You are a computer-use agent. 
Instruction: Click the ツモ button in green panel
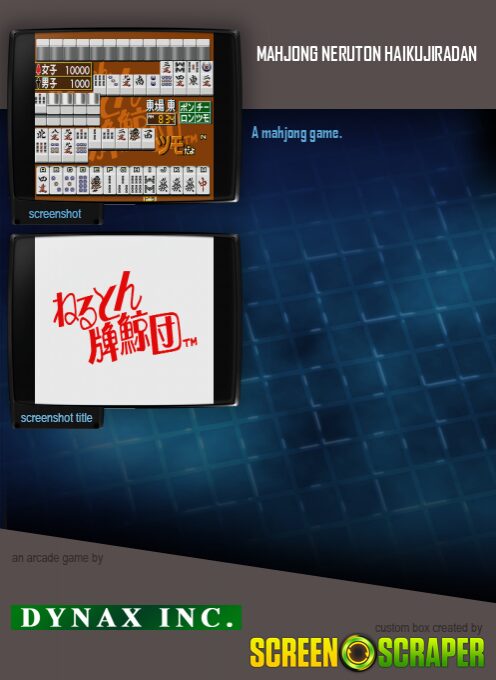click(x=202, y=118)
